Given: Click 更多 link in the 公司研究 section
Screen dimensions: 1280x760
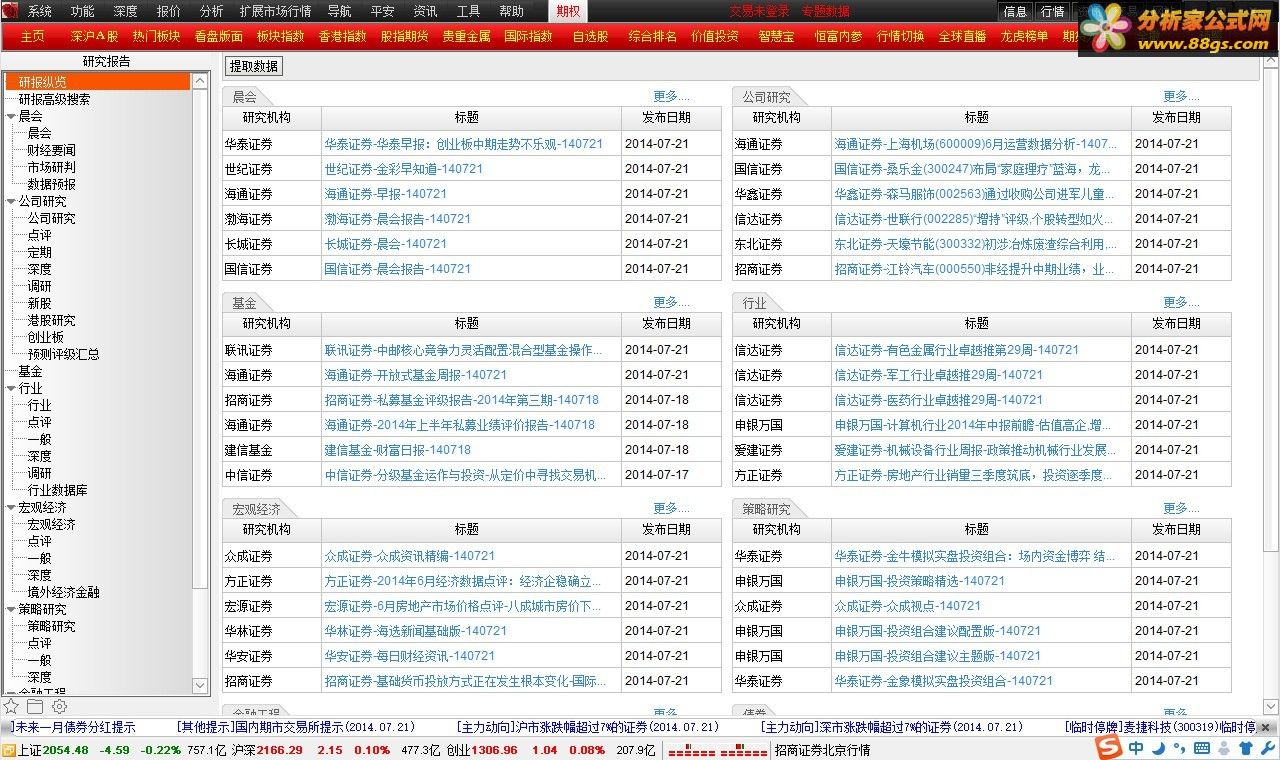Looking at the screenshot, I should 1181,96.
